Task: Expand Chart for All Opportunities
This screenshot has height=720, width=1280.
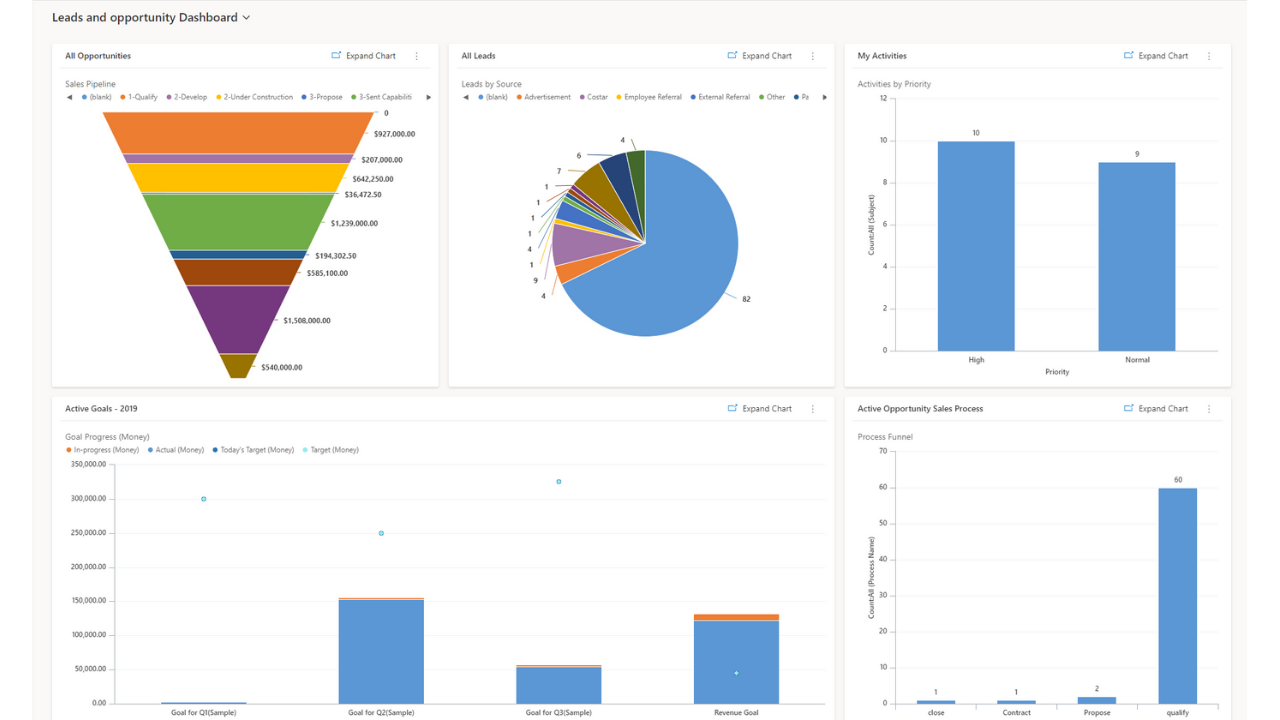Action: point(364,56)
